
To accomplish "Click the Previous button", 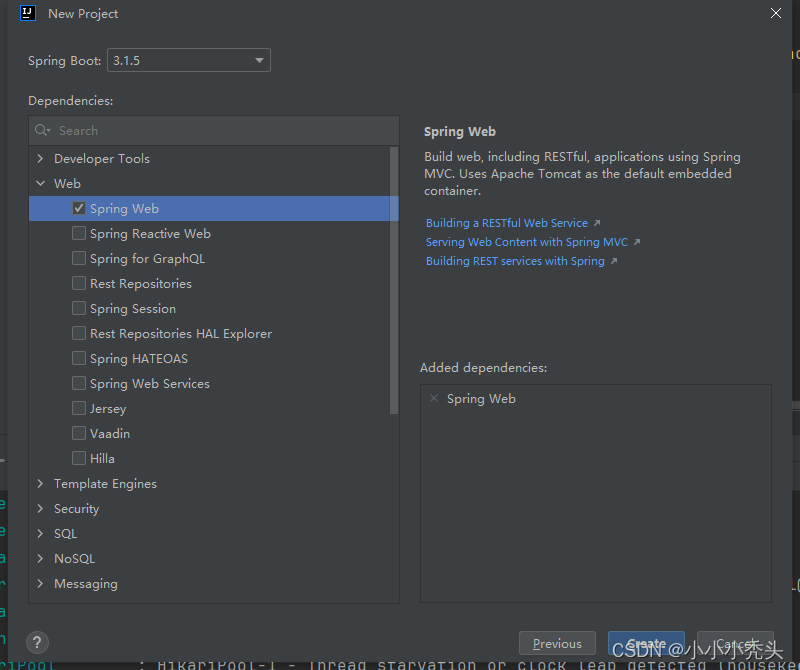I will pyautogui.click(x=557, y=643).
